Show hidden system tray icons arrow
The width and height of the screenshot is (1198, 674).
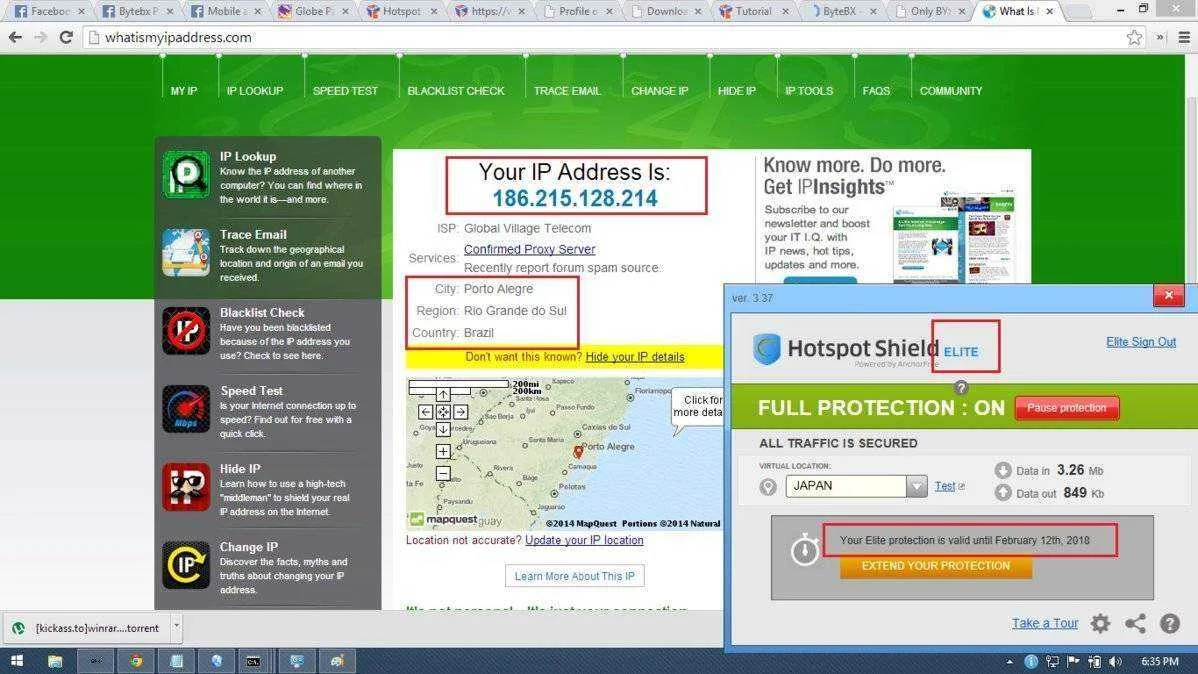(x=1009, y=662)
